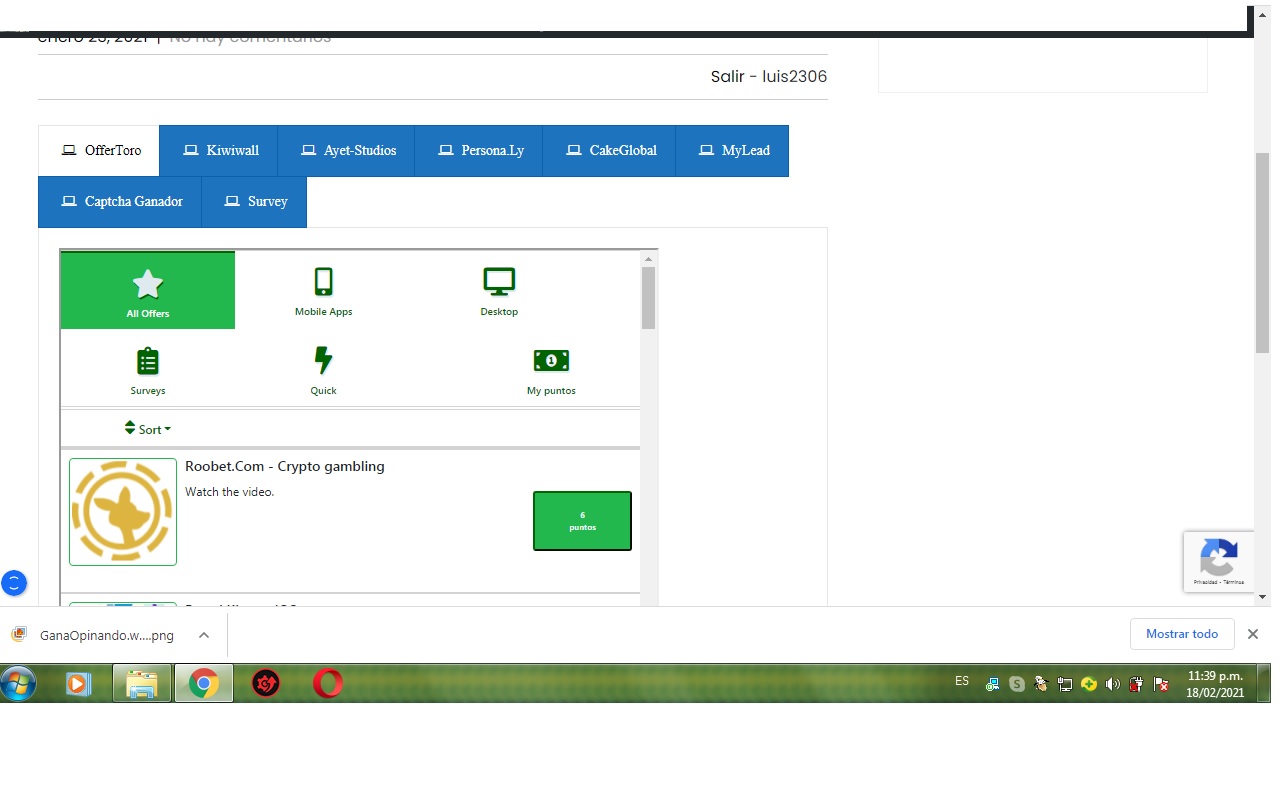Click the wired monitor tray icon
The image size is (1280, 800).
point(1065,685)
